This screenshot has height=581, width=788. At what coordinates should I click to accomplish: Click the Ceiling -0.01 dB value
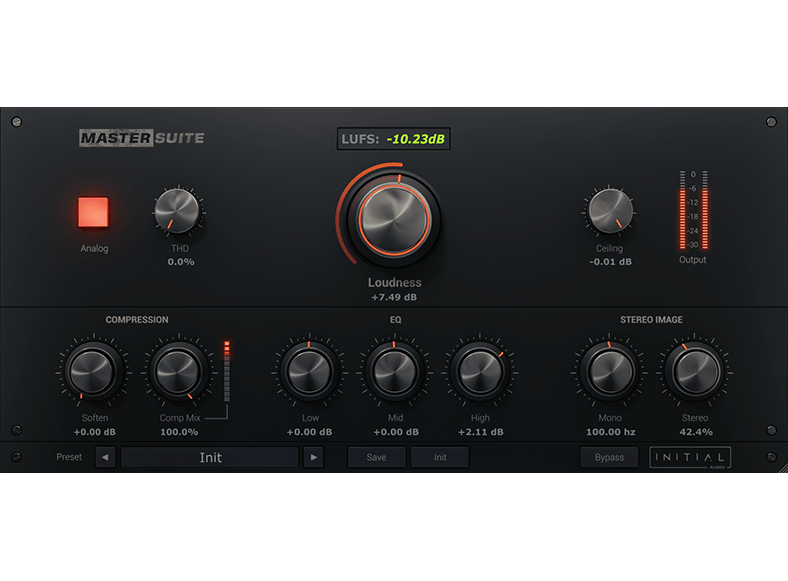(610, 262)
